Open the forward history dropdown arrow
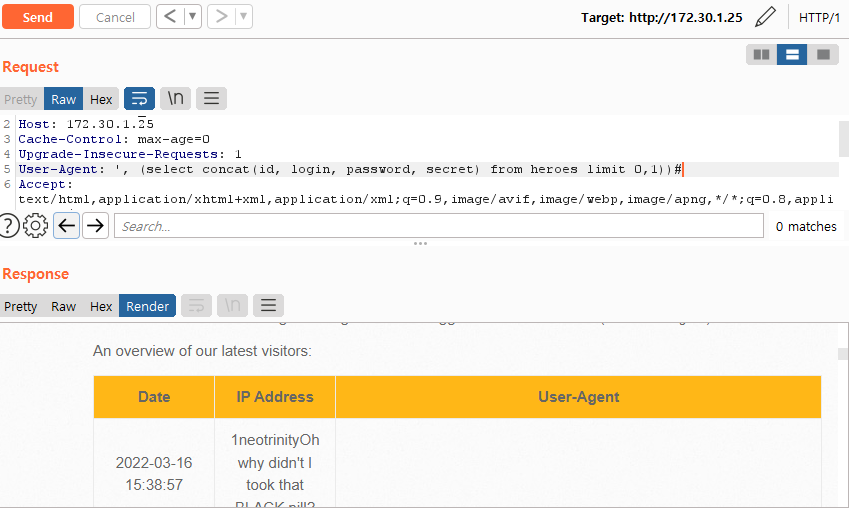Screen dimensions: 849x508 (x=244, y=16)
